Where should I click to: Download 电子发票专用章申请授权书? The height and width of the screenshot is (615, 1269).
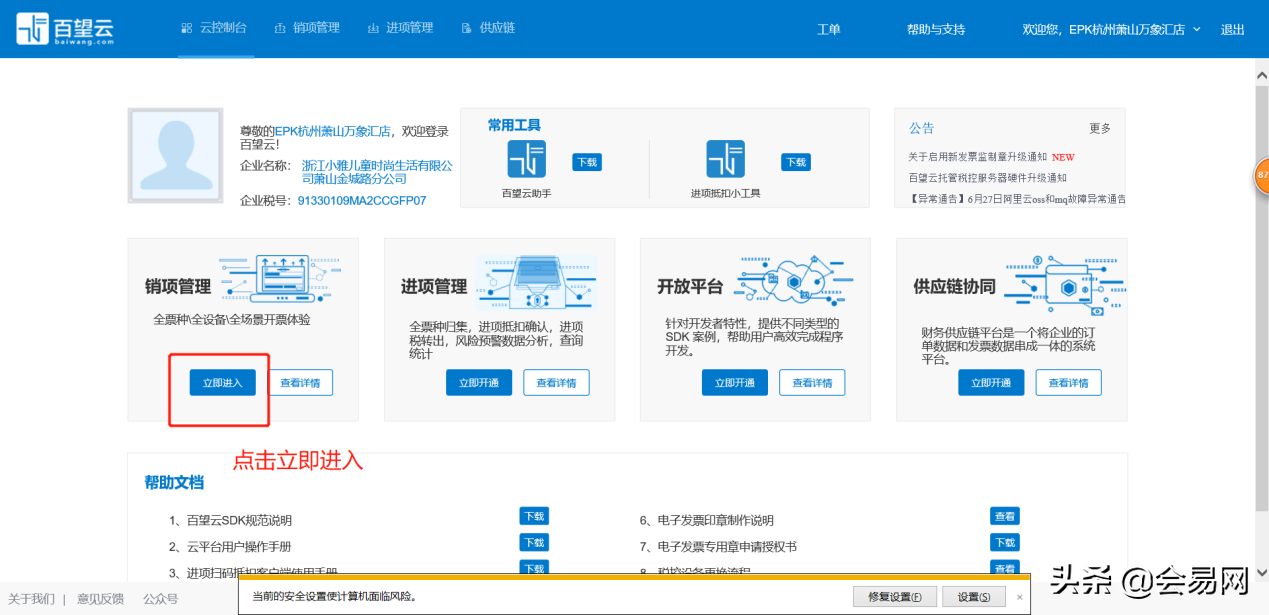[x=1005, y=543]
